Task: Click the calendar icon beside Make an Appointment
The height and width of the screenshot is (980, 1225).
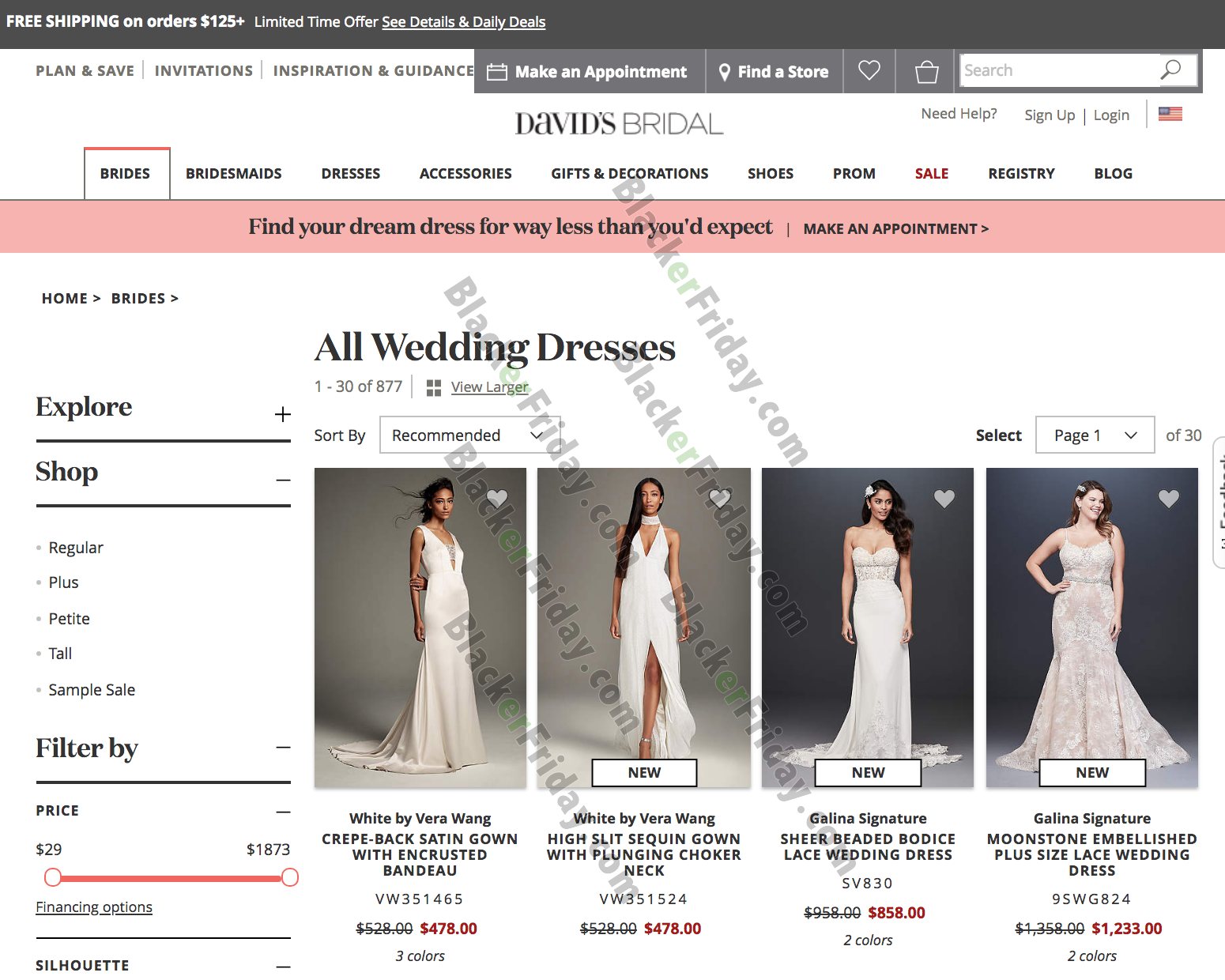Action: pos(497,72)
